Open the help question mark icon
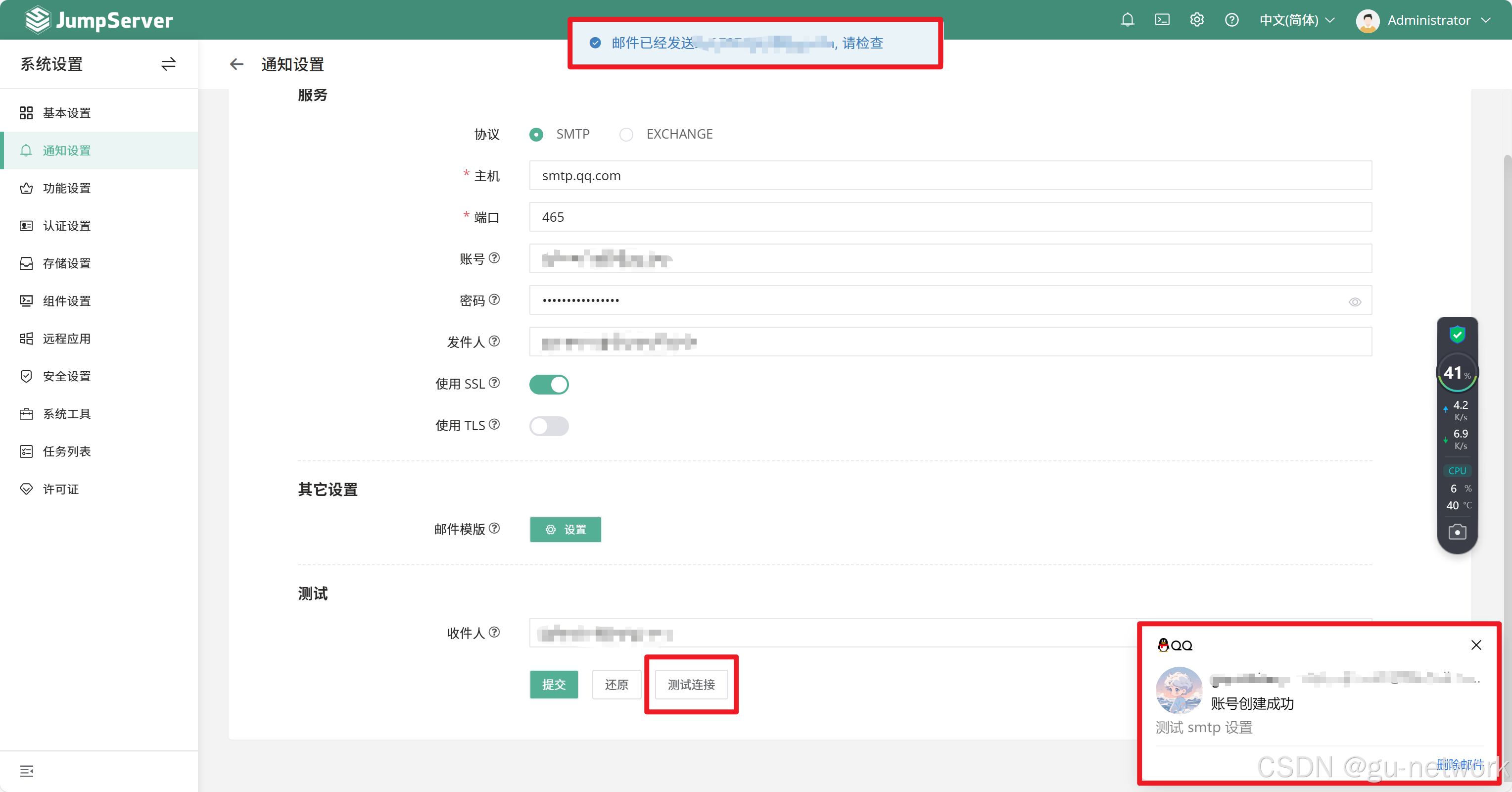This screenshot has height=792, width=1512. 1231,20
